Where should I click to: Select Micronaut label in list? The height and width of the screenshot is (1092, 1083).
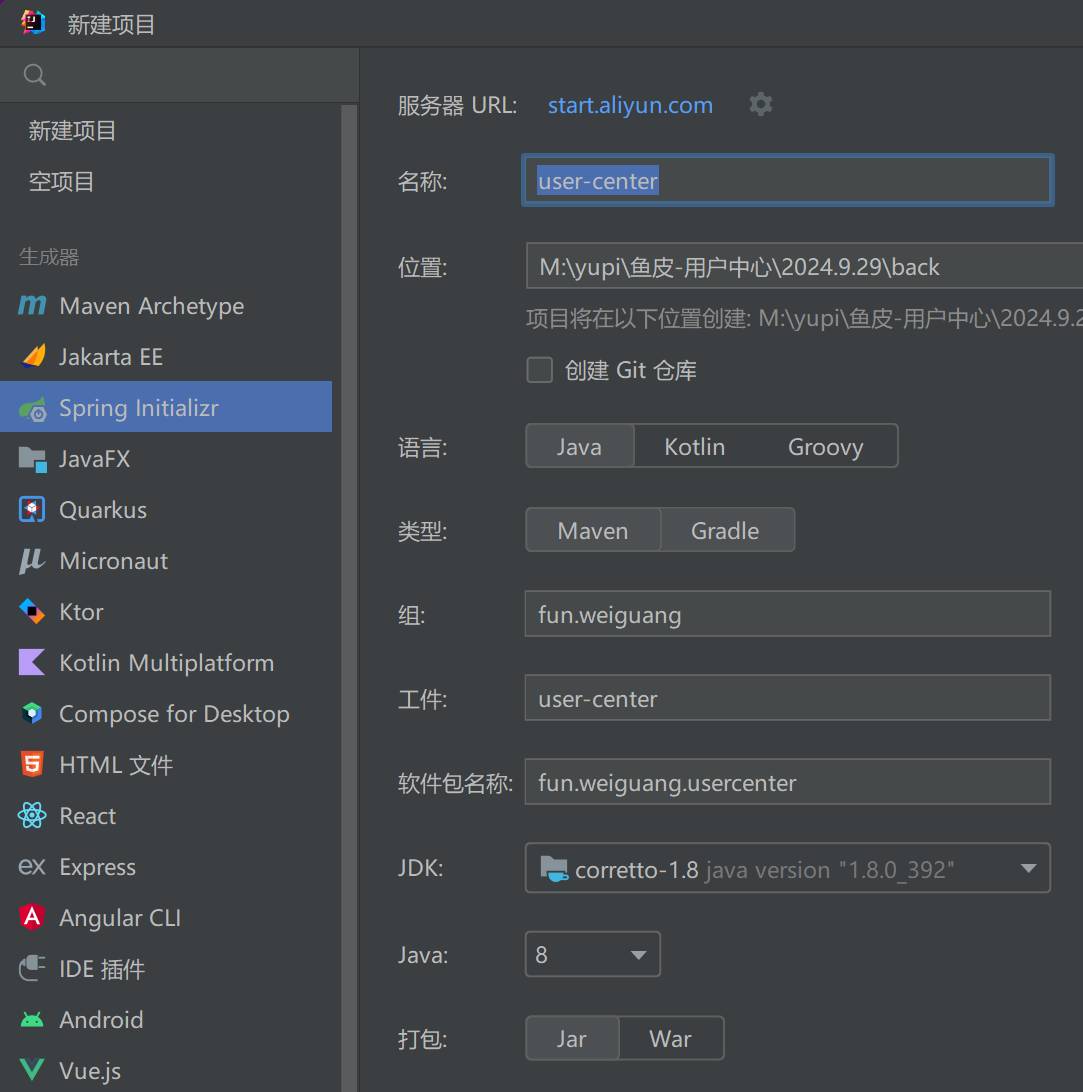click(x=114, y=561)
